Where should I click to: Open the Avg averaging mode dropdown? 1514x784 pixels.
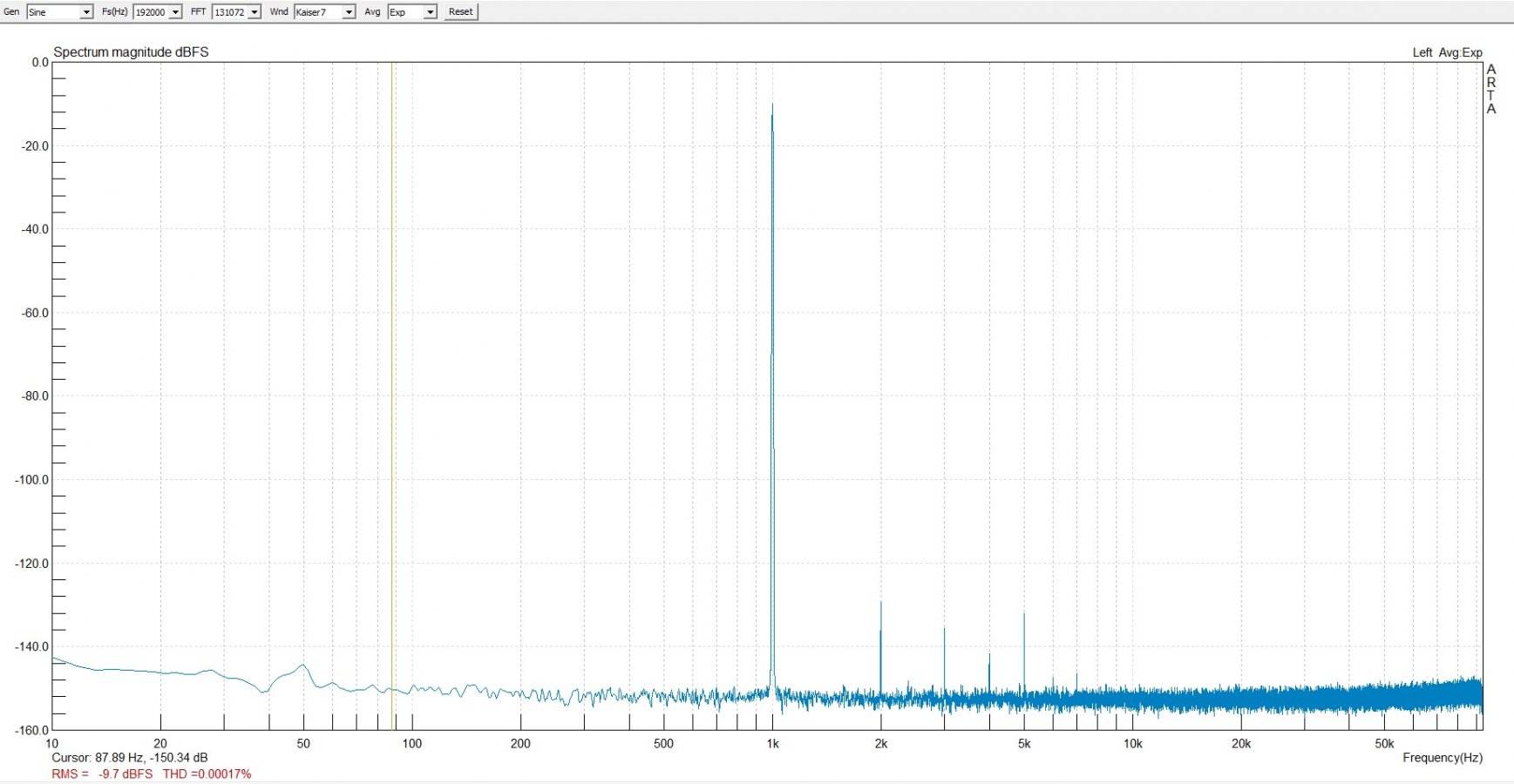click(430, 12)
